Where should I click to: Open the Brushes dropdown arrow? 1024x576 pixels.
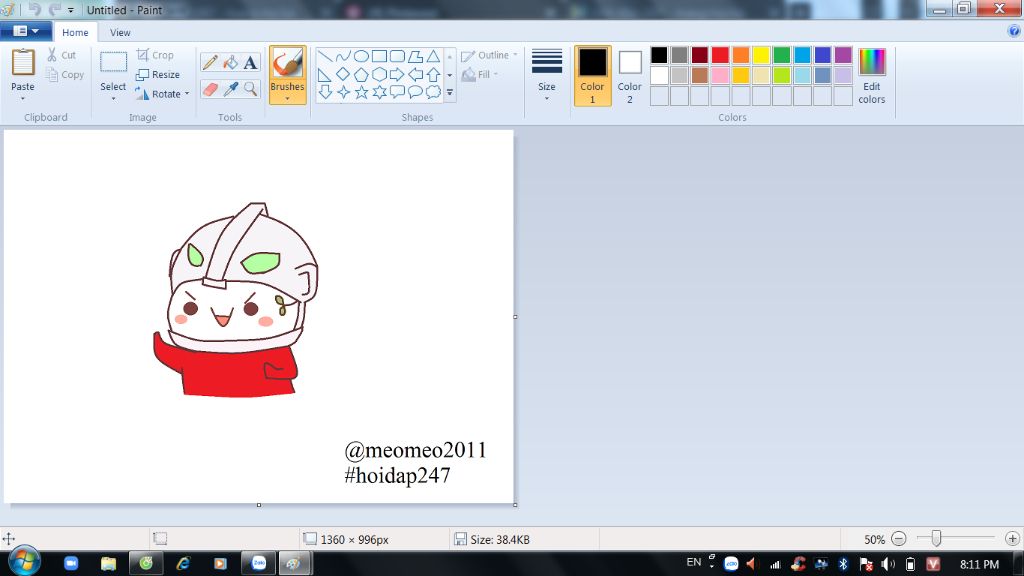(287, 99)
